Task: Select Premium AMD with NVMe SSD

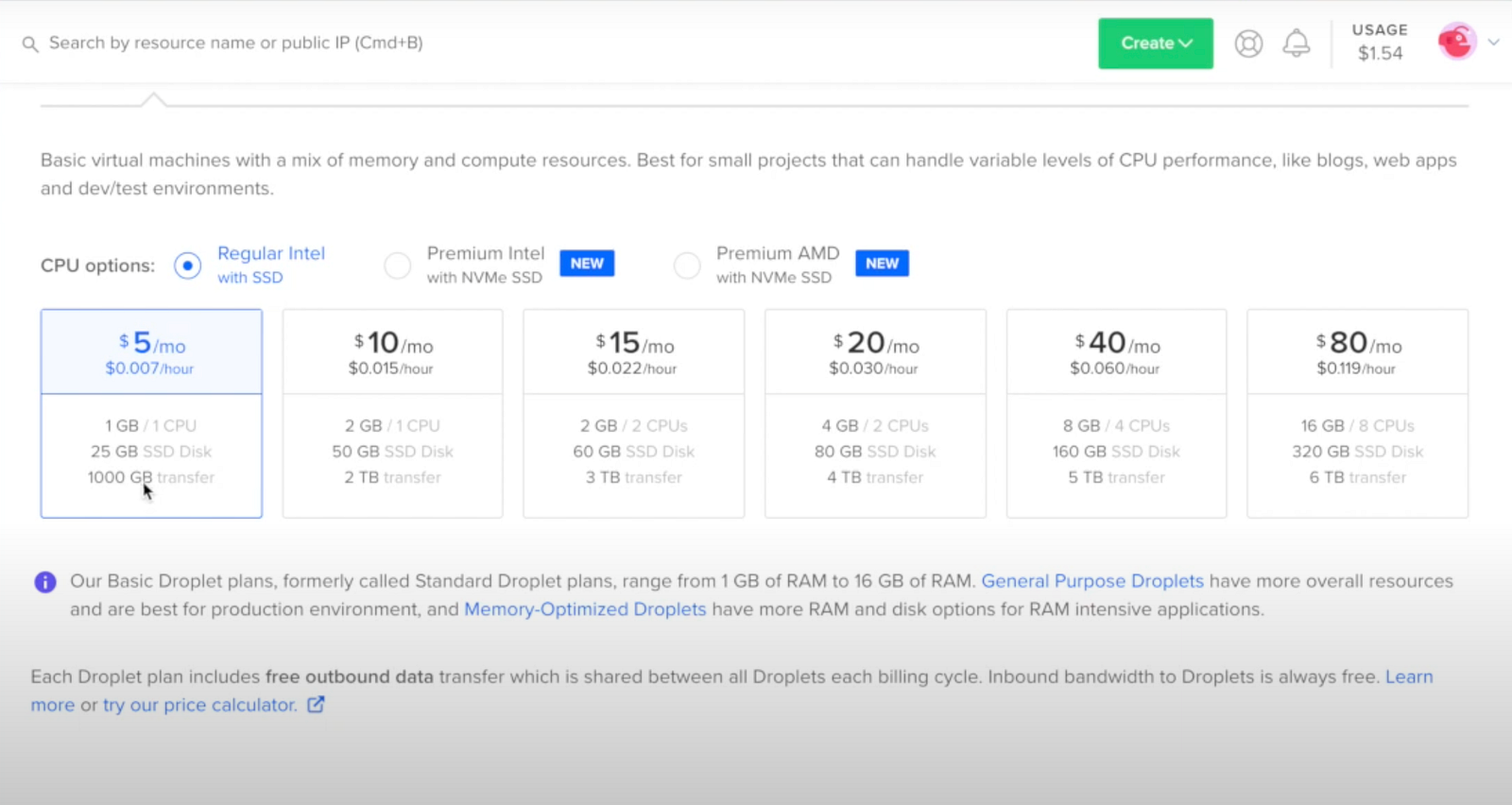Action: coord(687,265)
